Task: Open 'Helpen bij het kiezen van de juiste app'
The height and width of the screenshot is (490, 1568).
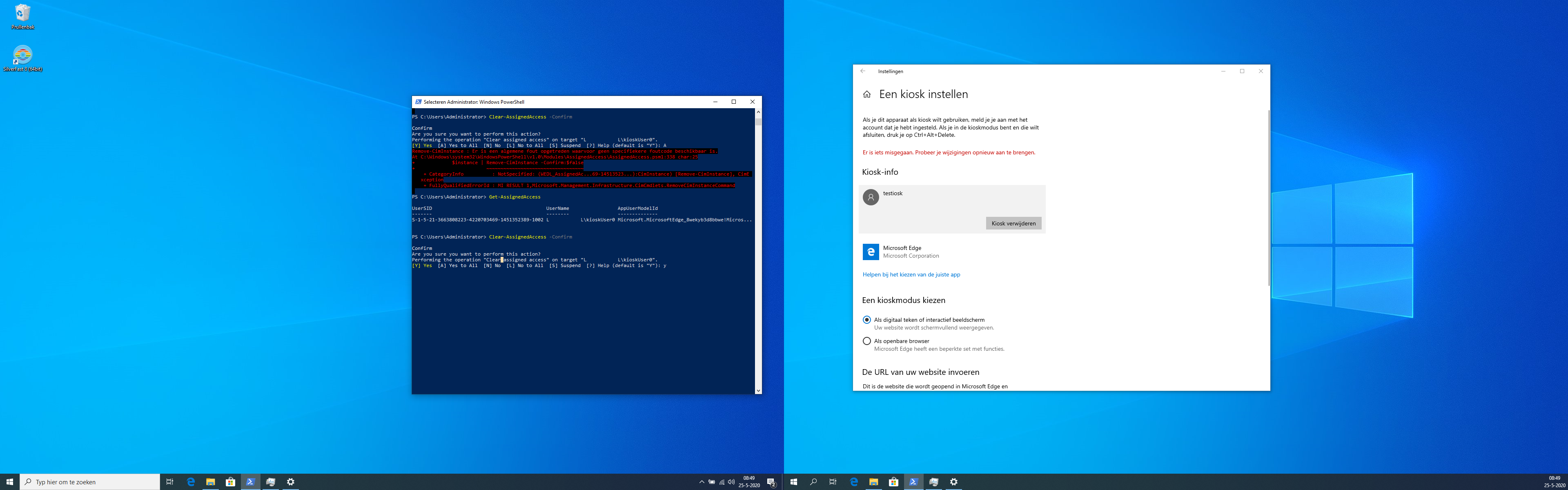Action: [x=911, y=274]
